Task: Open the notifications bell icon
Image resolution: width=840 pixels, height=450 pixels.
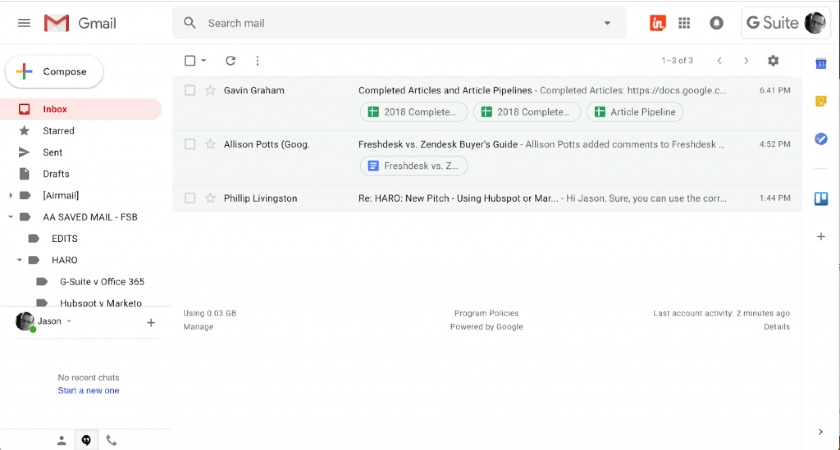Action: [x=716, y=23]
